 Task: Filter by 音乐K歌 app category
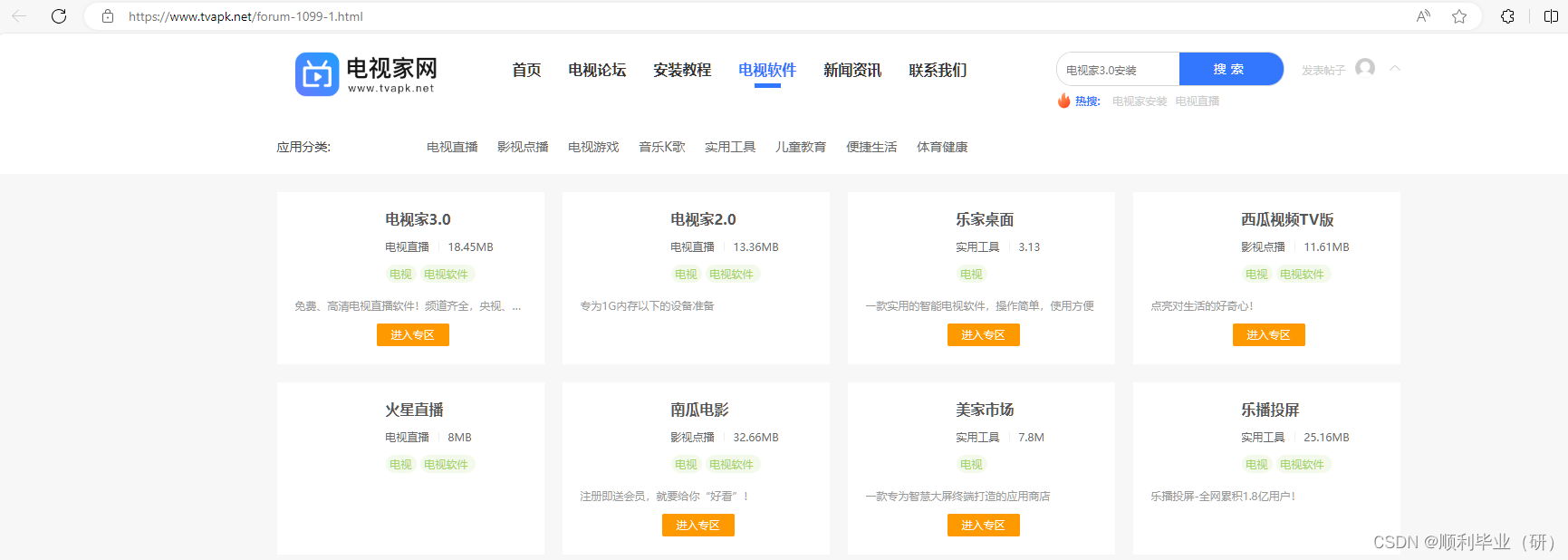click(662, 147)
